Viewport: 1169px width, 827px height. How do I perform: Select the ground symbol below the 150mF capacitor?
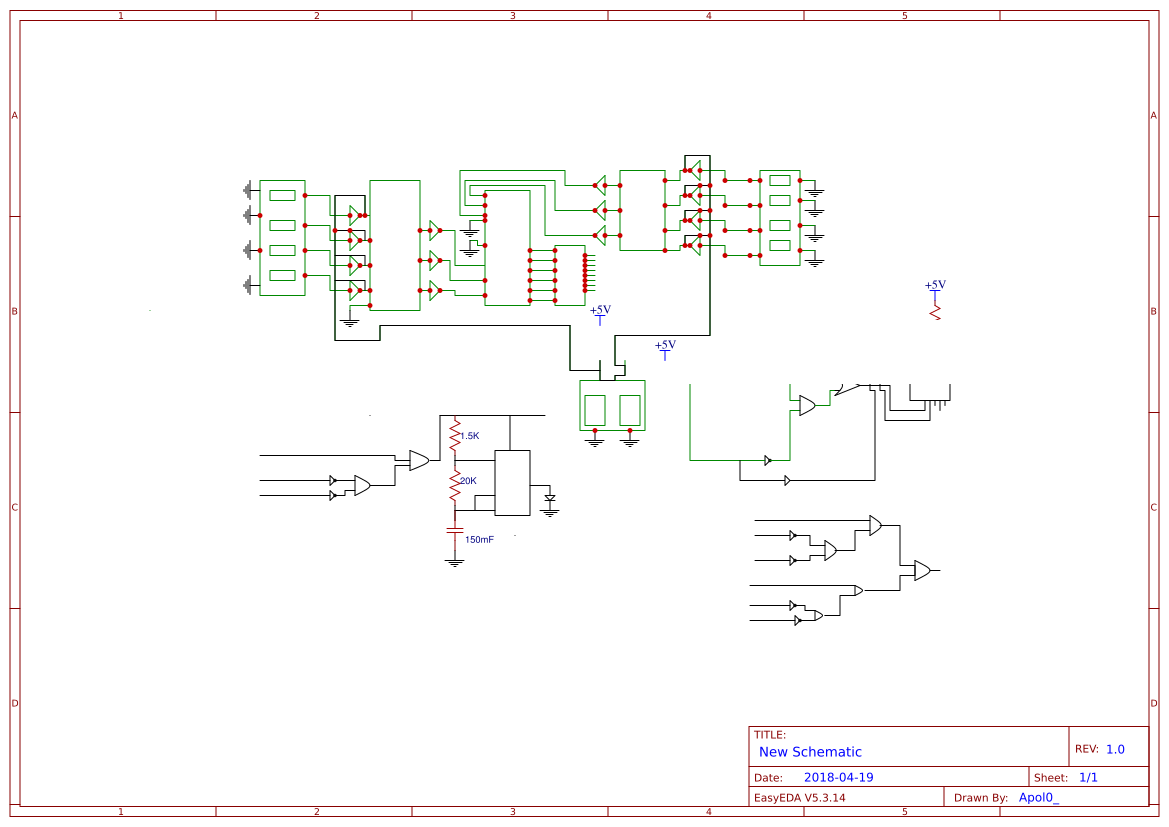coord(455,562)
